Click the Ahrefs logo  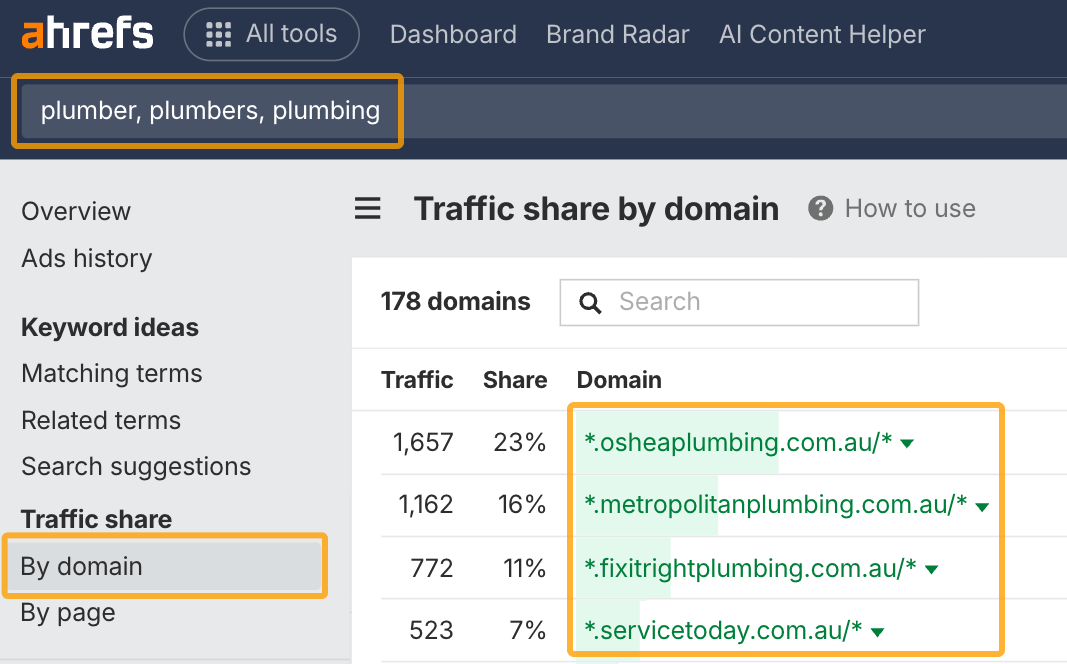[x=88, y=34]
